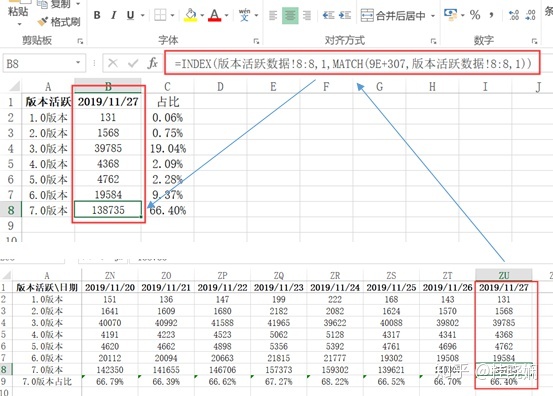Cancel formula entry (X icon)

coord(113,63)
